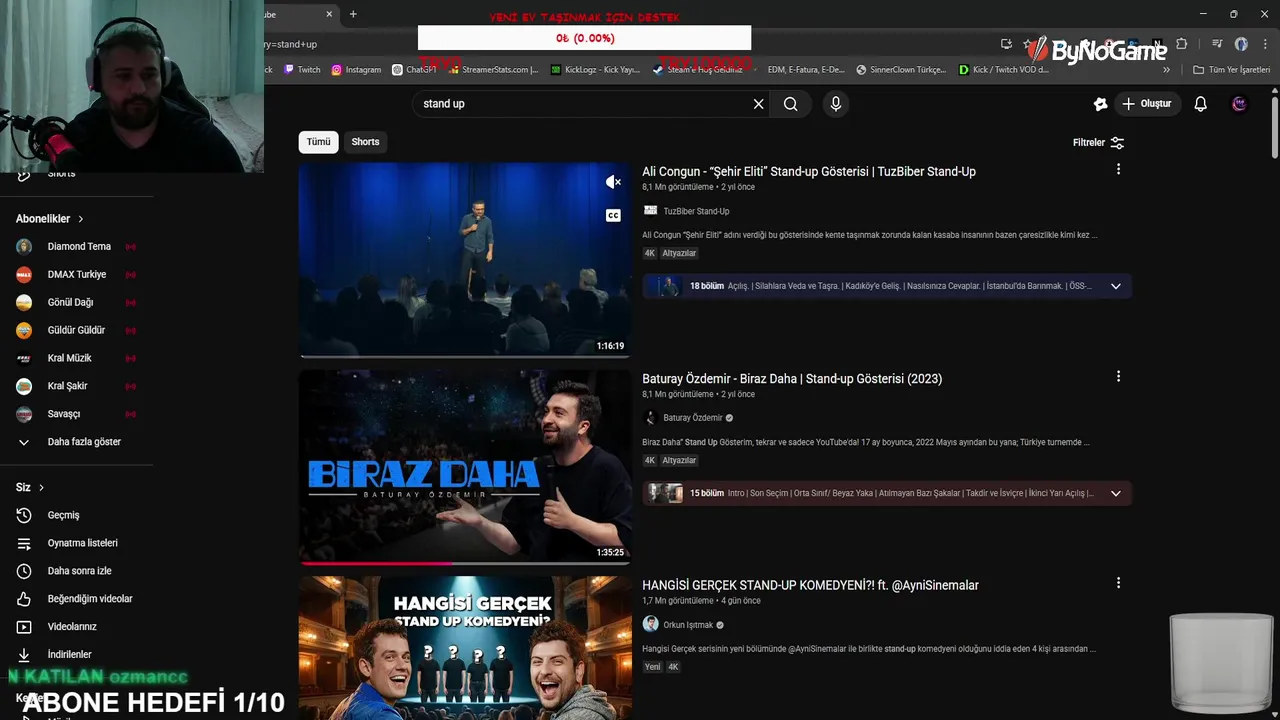This screenshot has height=720, width=1280.
Task: Close the current YouTube tab
Action: click(x=329, y=14)
